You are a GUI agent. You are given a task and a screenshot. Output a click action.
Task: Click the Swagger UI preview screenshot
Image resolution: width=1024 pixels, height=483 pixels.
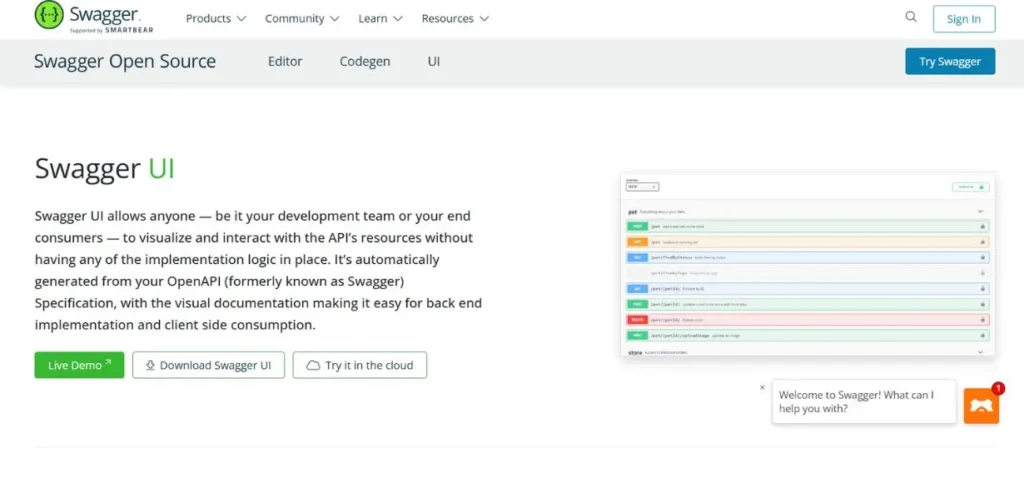[x=807, y=264]
